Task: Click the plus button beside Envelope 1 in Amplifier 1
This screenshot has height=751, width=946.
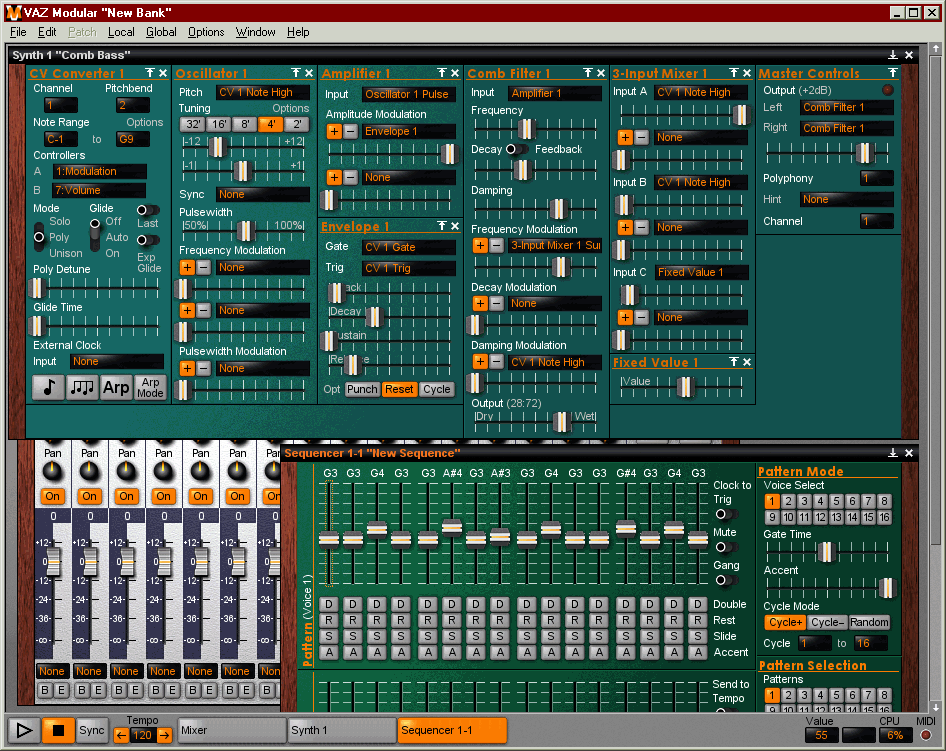Action: (x=334, y=132)
